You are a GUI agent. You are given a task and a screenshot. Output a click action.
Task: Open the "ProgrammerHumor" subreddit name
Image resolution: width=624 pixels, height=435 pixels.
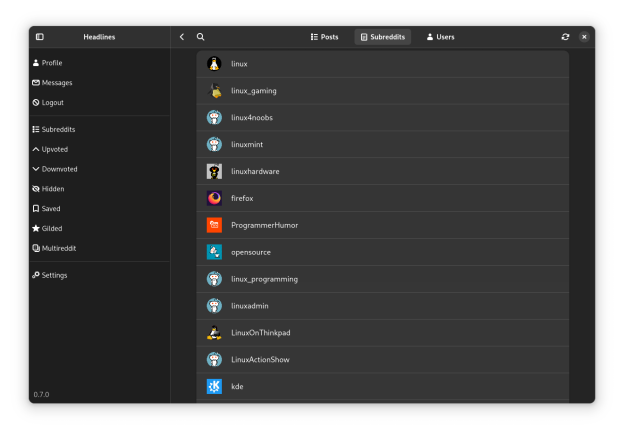click(265, 225)
